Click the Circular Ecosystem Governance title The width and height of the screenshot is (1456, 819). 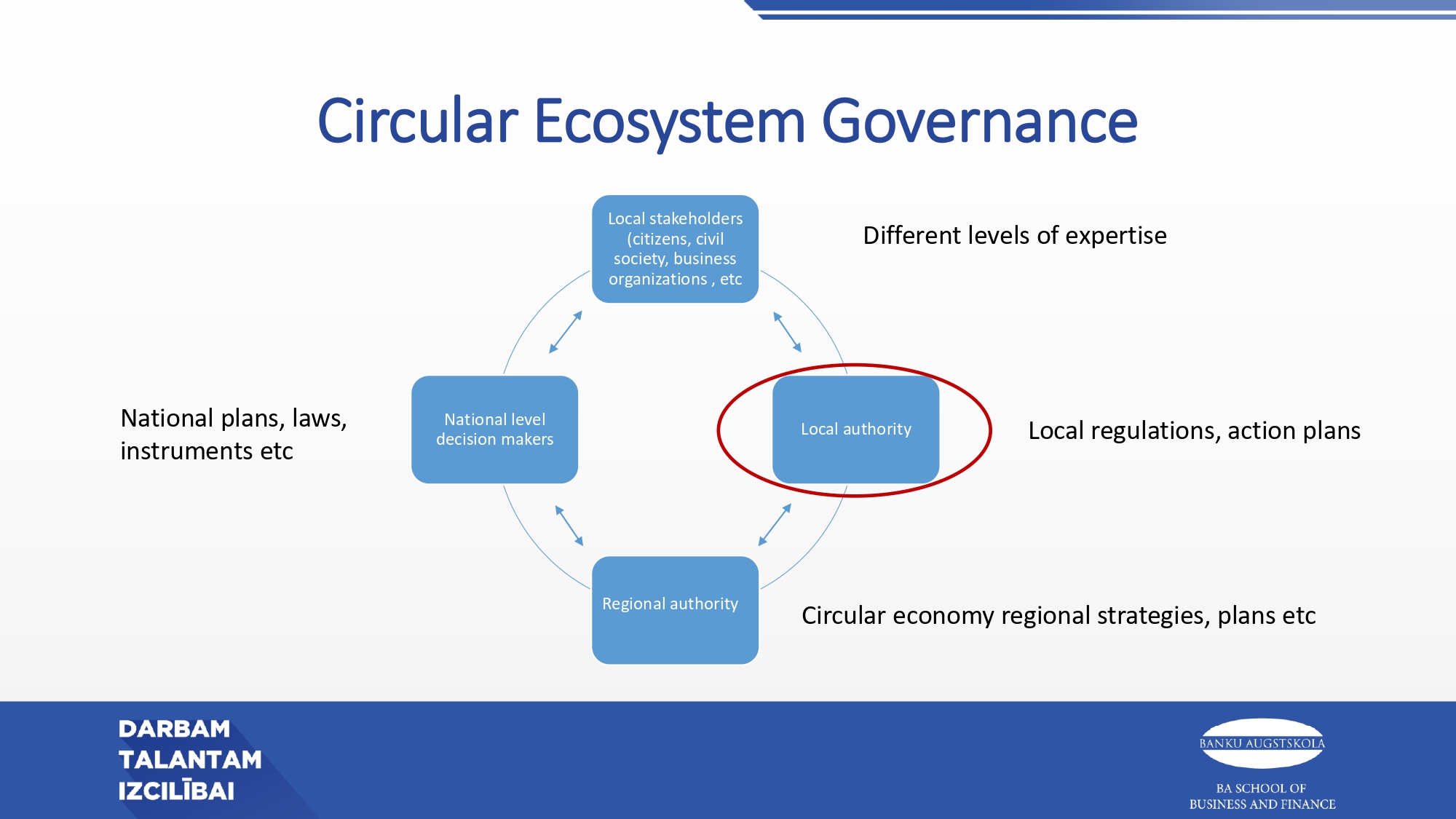pos(727,121)
